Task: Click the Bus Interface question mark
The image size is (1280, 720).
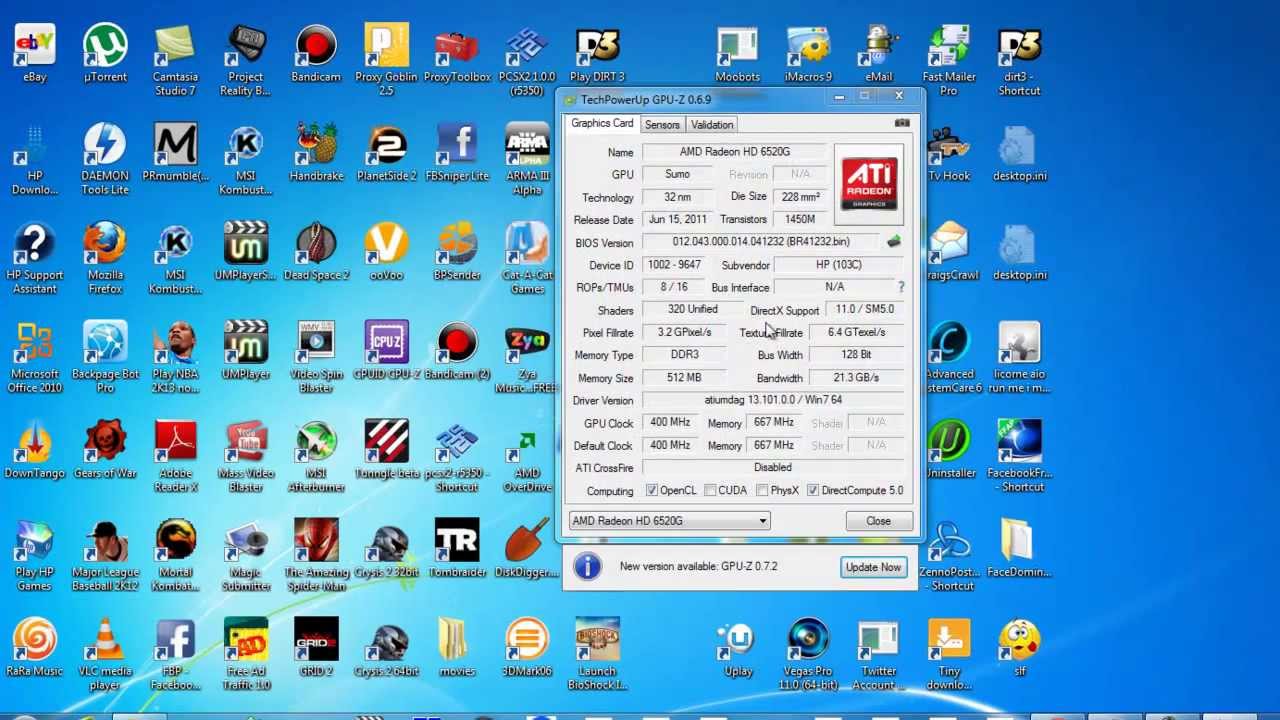Action: 901,287
